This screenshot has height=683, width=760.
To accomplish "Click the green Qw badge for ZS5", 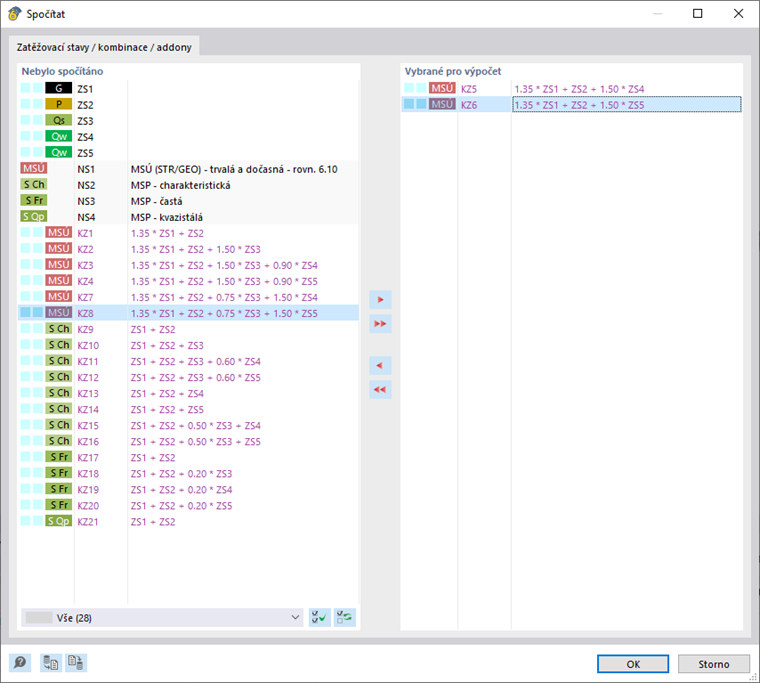I will click(x=59, y=152).
